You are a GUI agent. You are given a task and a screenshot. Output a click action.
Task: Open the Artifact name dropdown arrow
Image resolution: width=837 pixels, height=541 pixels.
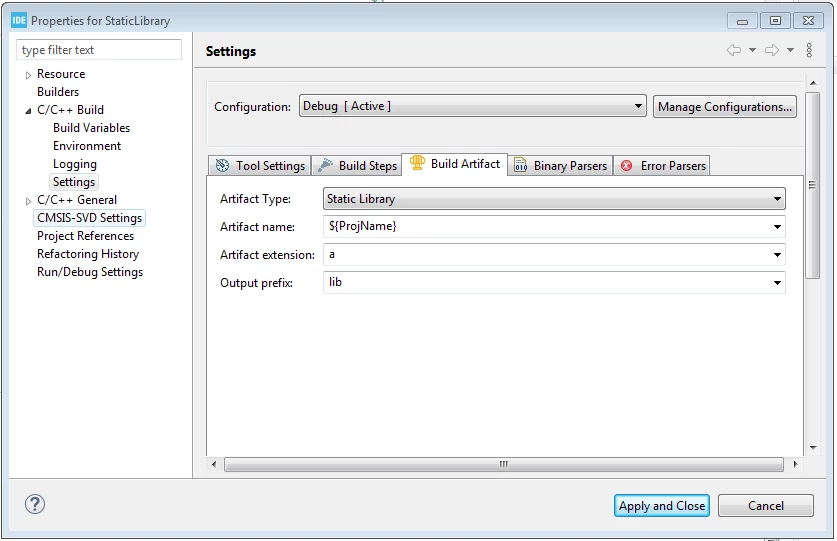[x=777, y=227]
